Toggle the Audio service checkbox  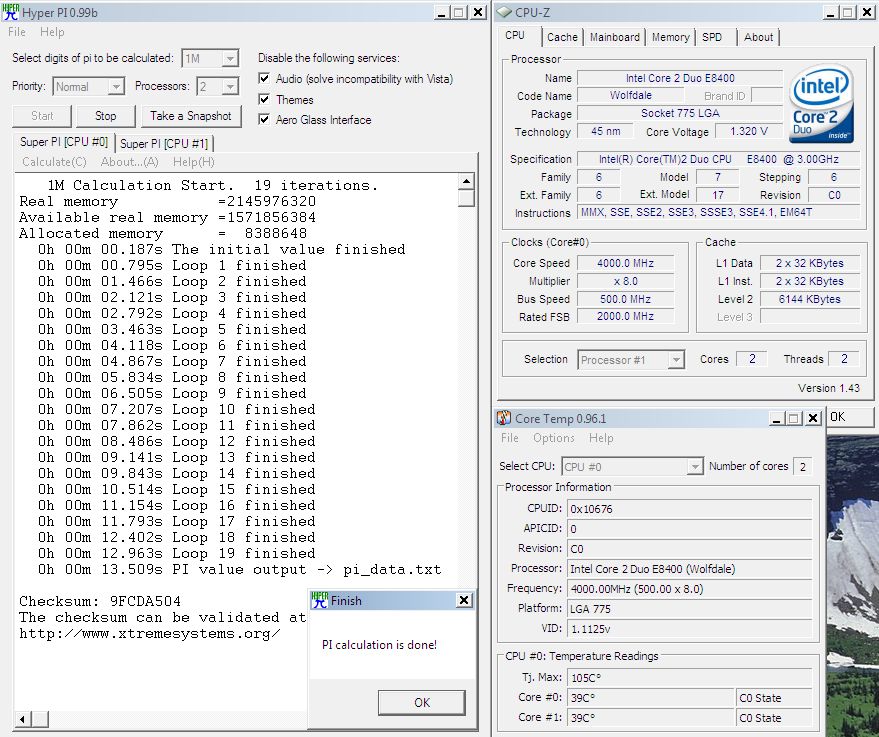[x=264, y=78]
